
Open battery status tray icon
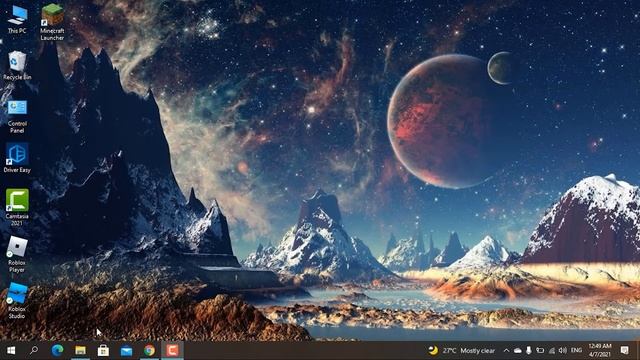coord(540,351)
